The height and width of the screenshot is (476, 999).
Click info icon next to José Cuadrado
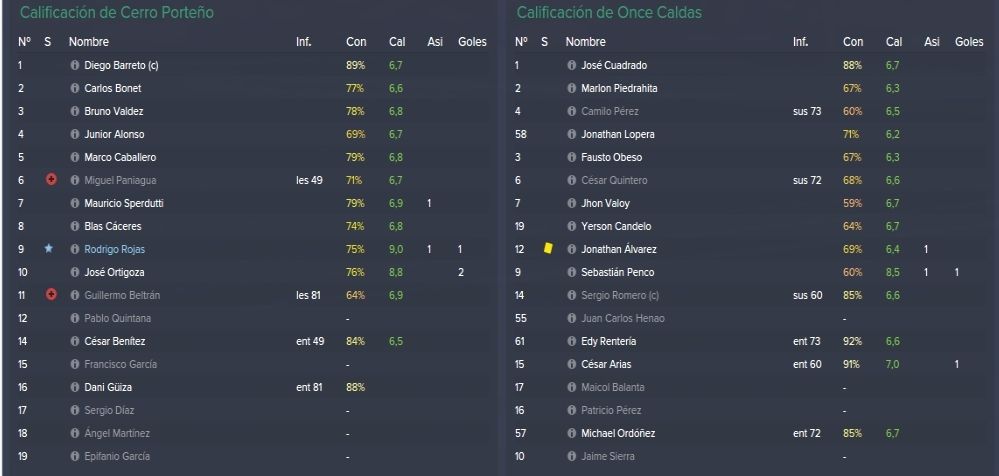pos(571,66)
